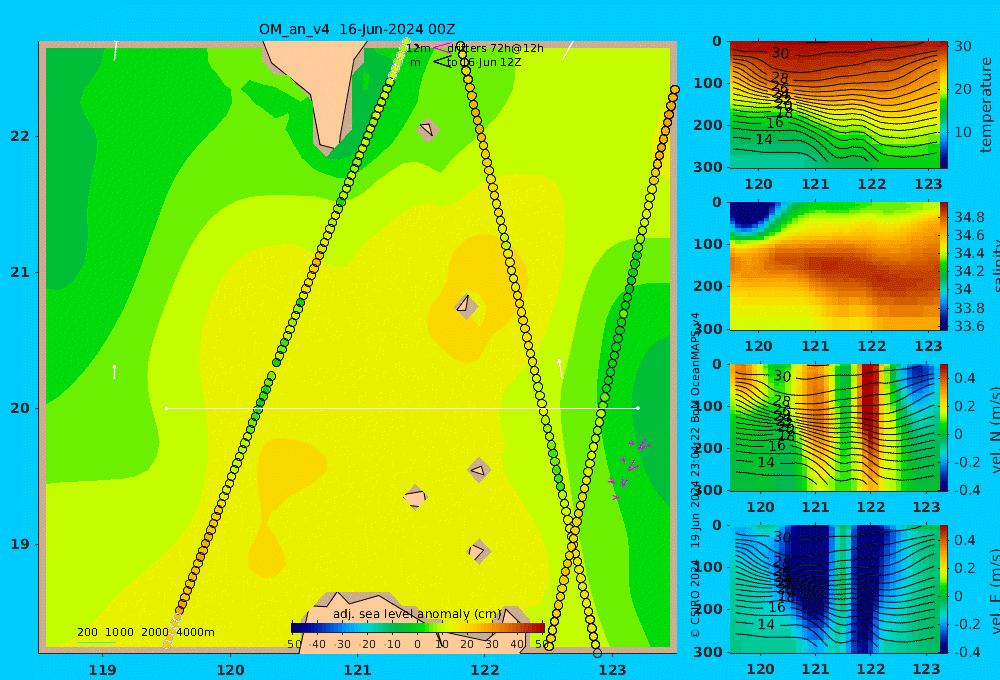This screenshot has height=680, width=1000.
Task: Click the '14' contour label in temperature panel
Action: (764, 139)
